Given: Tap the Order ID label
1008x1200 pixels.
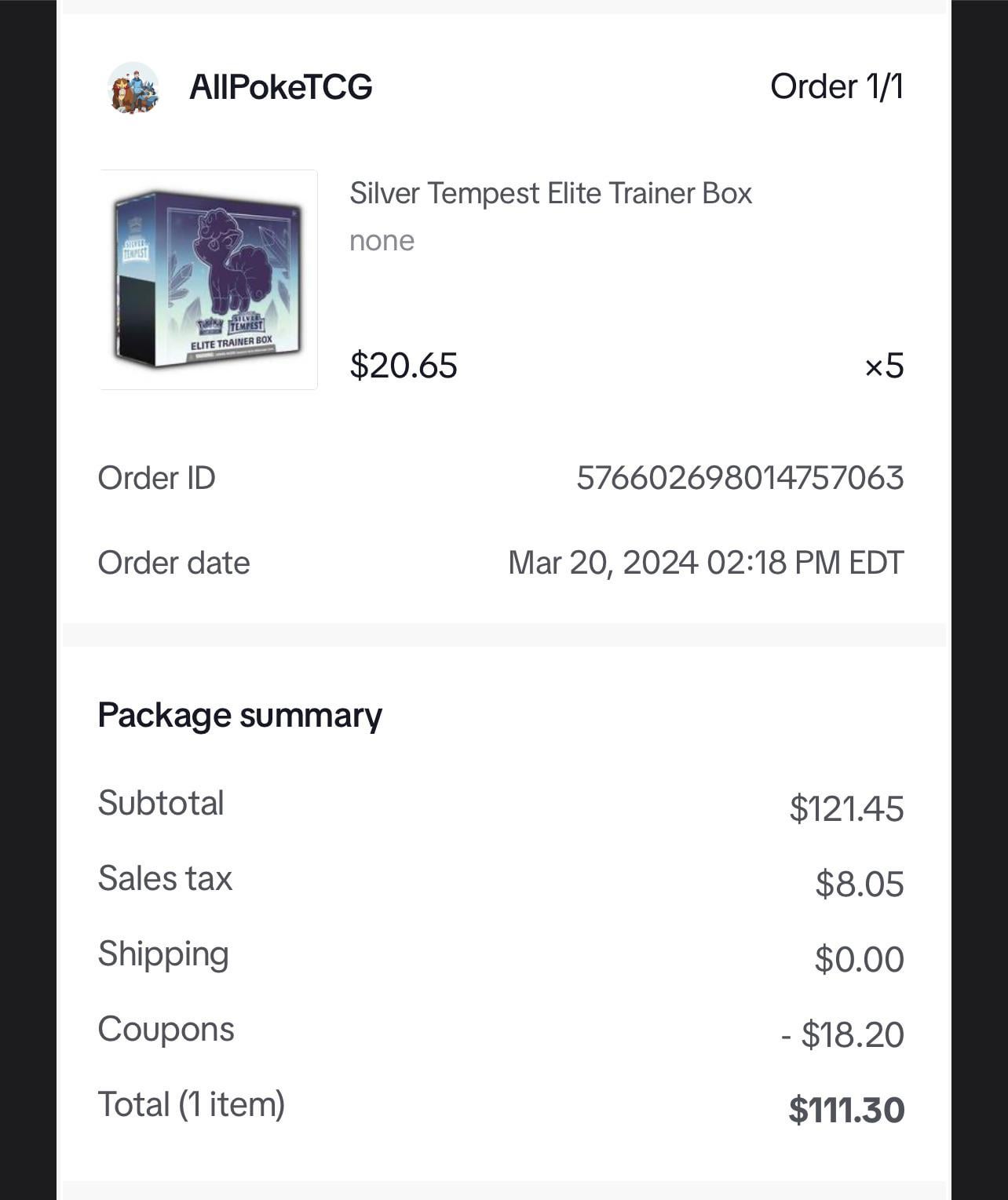Looking at the screenshot, I should point(156,478).
